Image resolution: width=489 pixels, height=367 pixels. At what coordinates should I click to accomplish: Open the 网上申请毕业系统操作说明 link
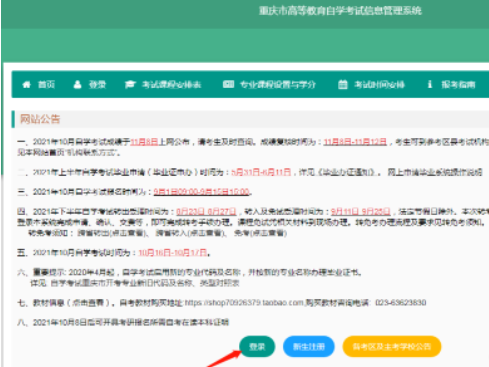pos(435,172)
